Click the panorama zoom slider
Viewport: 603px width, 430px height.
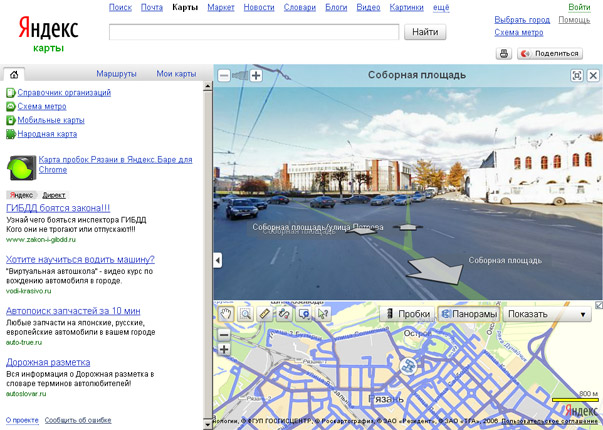click(240, 75)
